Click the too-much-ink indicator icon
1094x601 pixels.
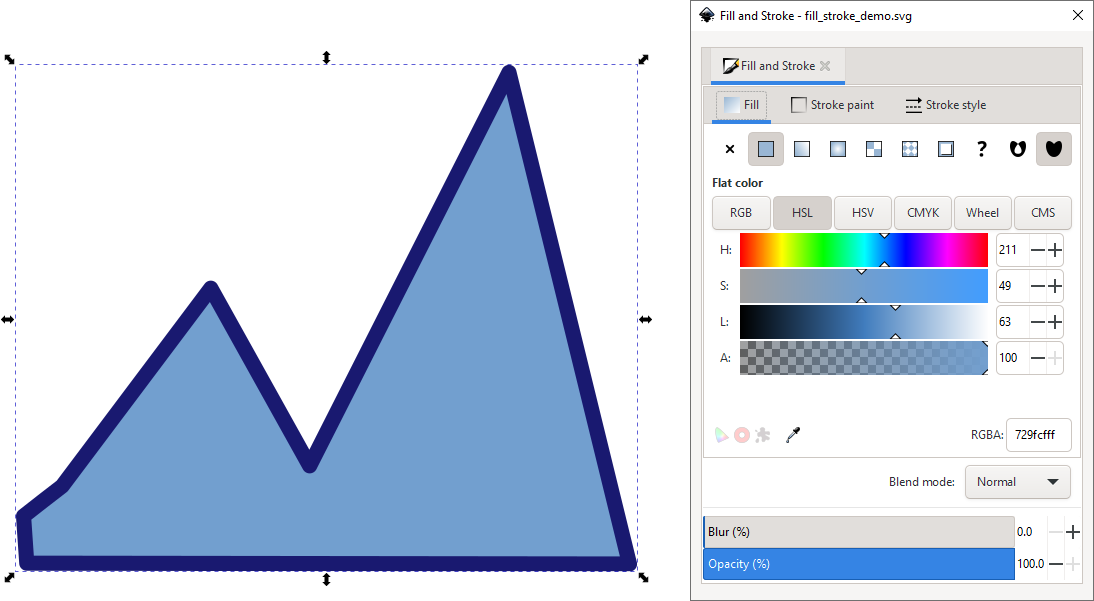pos(763,435)
